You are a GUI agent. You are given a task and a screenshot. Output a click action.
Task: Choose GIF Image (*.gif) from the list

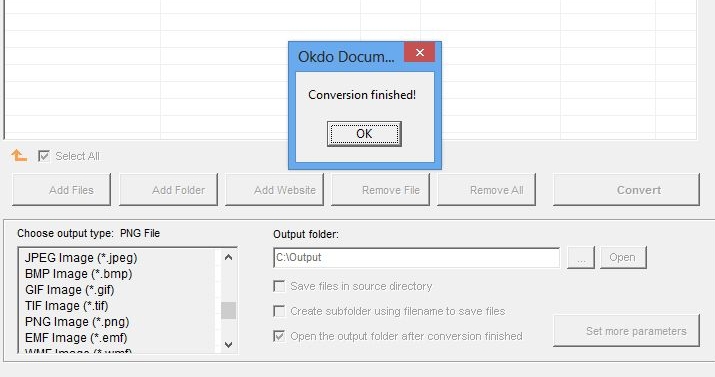pos(70,289)
